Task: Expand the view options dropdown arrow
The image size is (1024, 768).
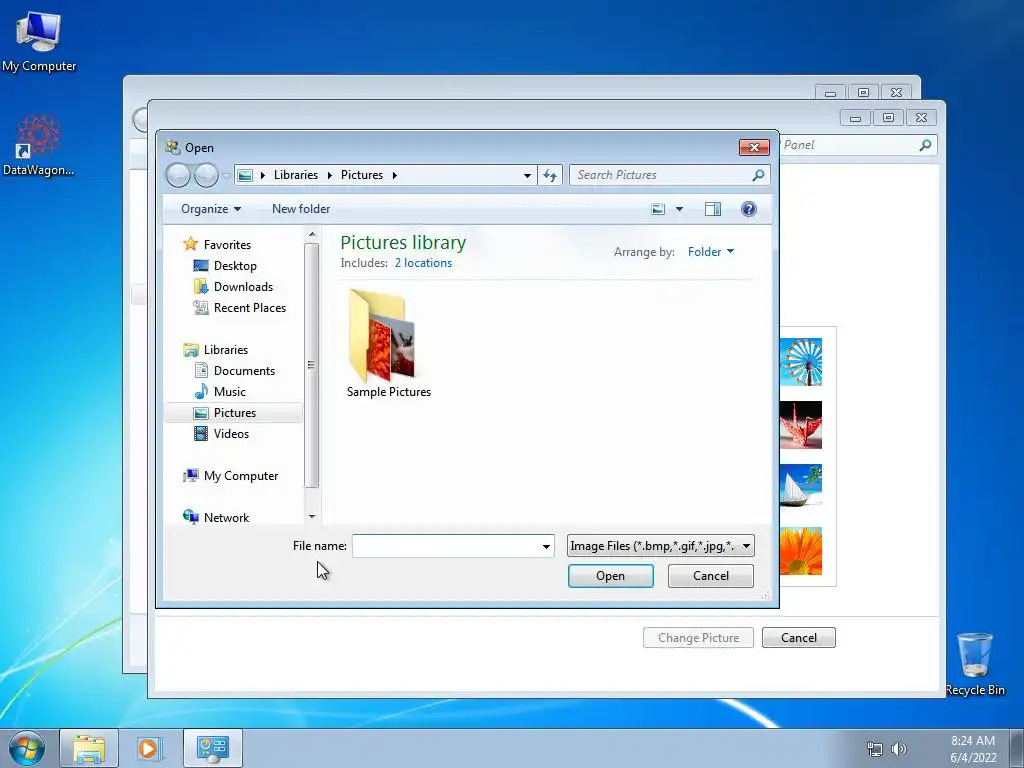Action: [679, 209]
